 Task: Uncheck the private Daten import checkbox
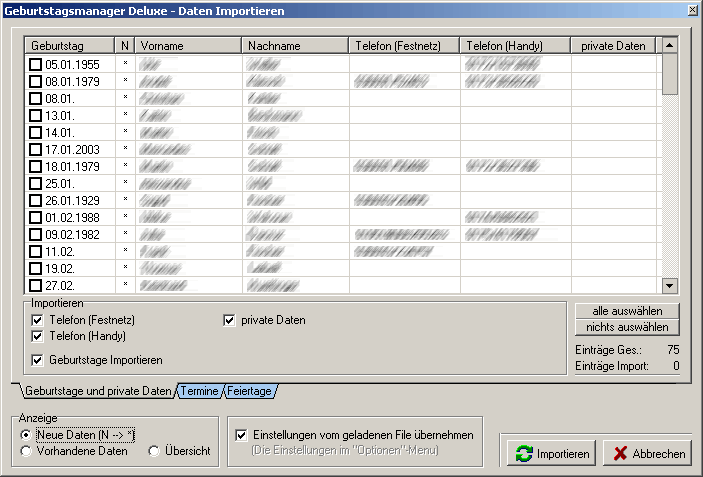click(x=229, y=320)
